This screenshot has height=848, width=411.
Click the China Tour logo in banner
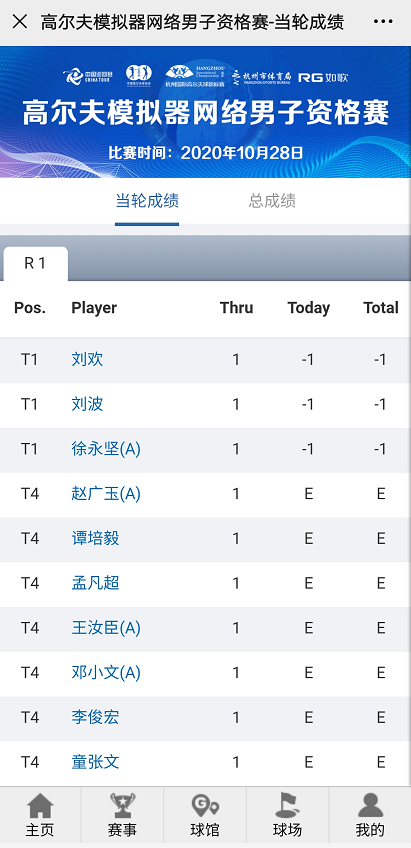click(80, 77)
